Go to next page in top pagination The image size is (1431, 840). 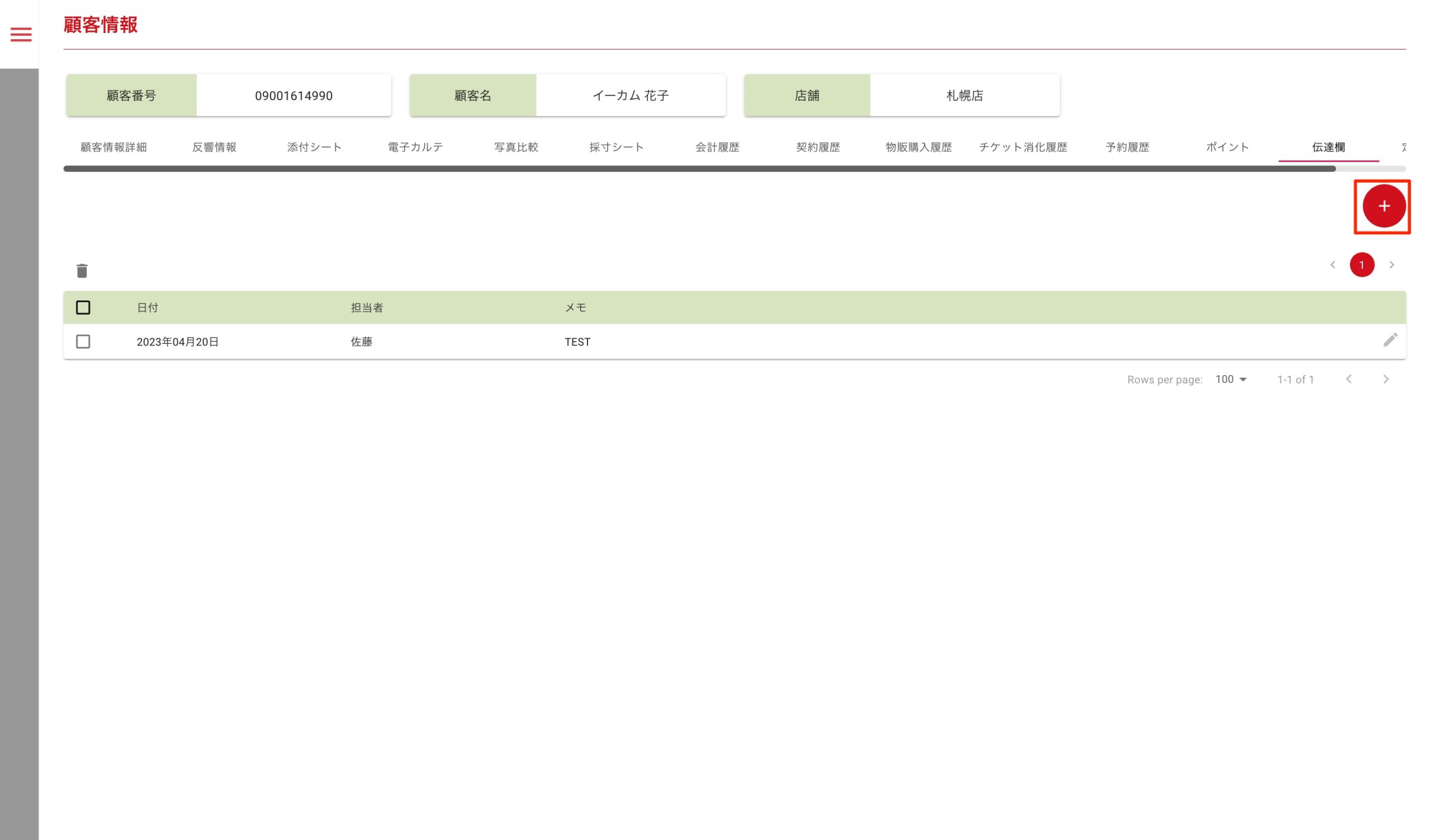pyautogui.click(x=1391, y=265)
